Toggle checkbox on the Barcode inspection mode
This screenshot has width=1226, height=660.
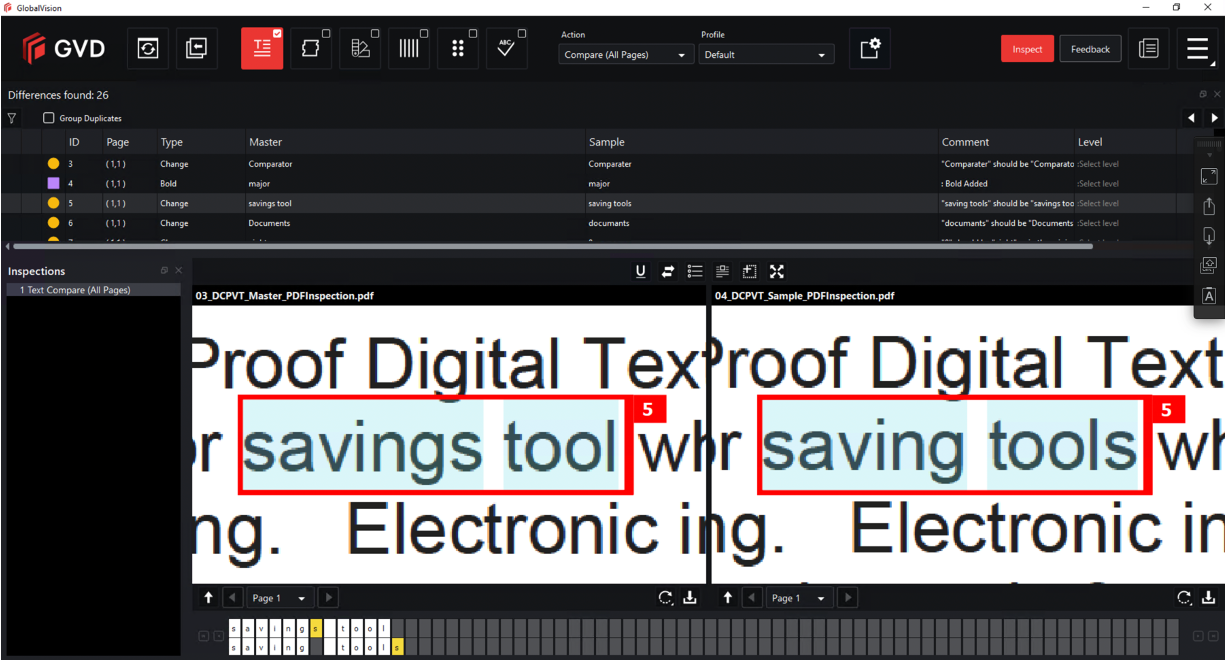point(424,34)
